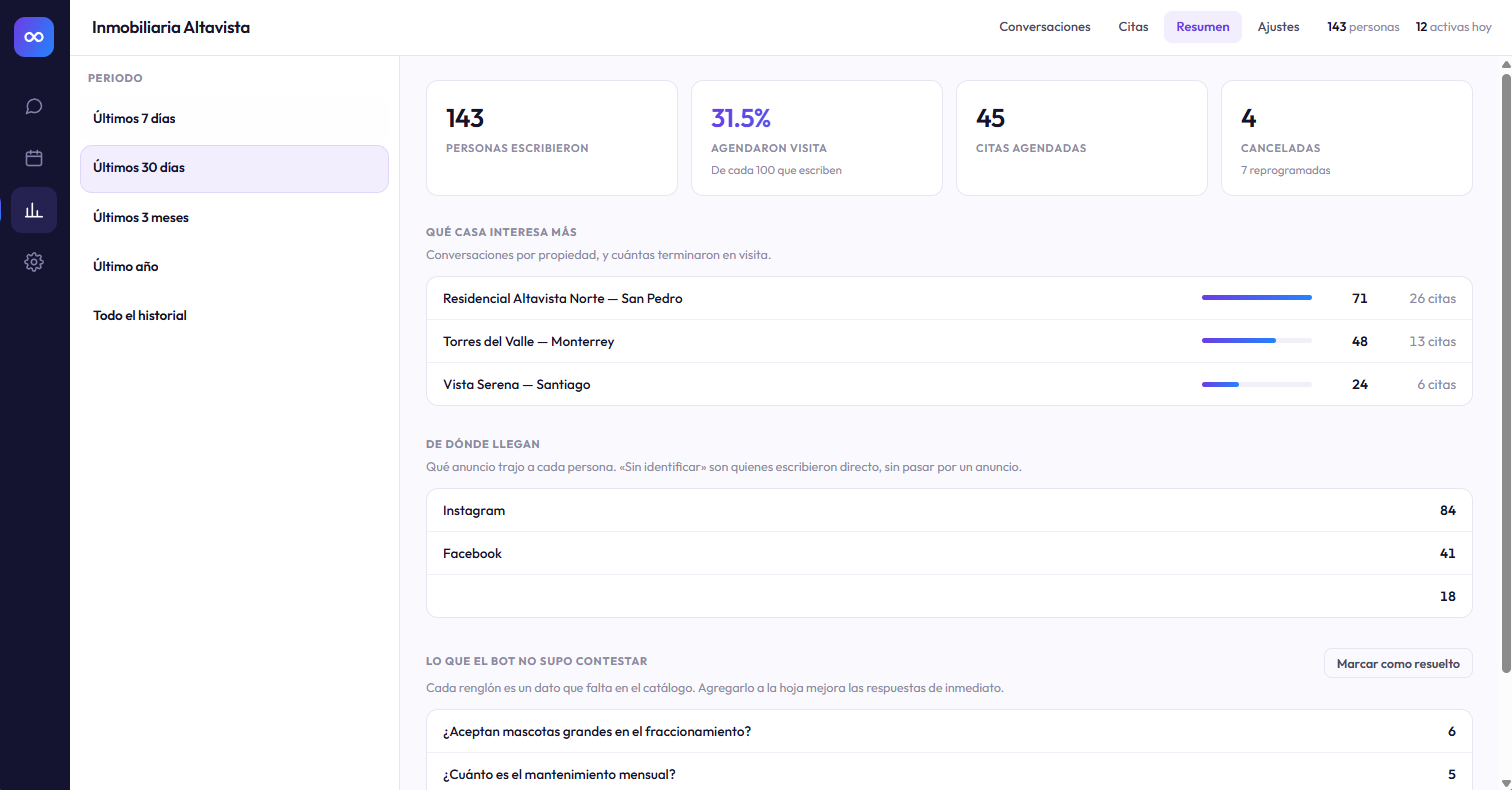Click the 143 personas counter in header
This screenshot has height=790, width=1512.
click(1363, 27)
